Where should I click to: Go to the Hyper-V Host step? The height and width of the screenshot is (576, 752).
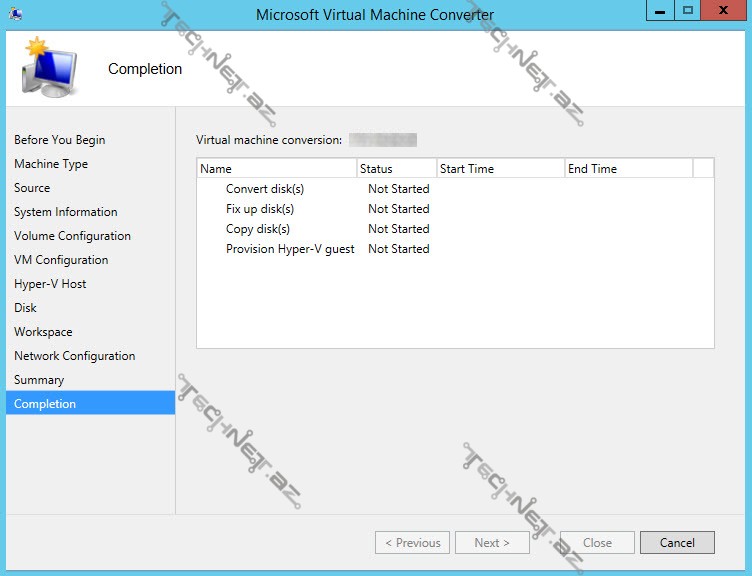pos(50,284)
